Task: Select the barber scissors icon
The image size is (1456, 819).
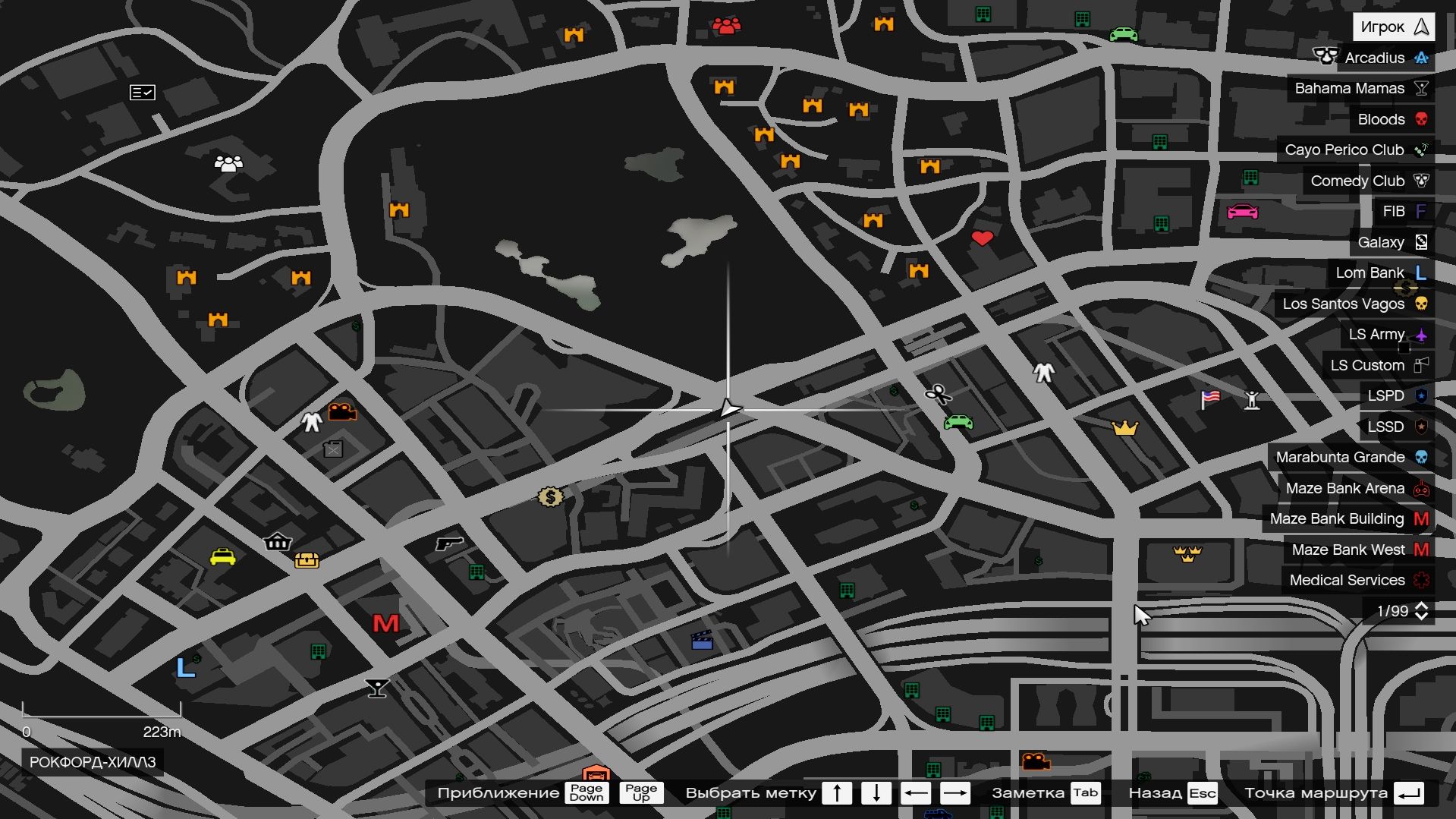Action: coord(939,393)
